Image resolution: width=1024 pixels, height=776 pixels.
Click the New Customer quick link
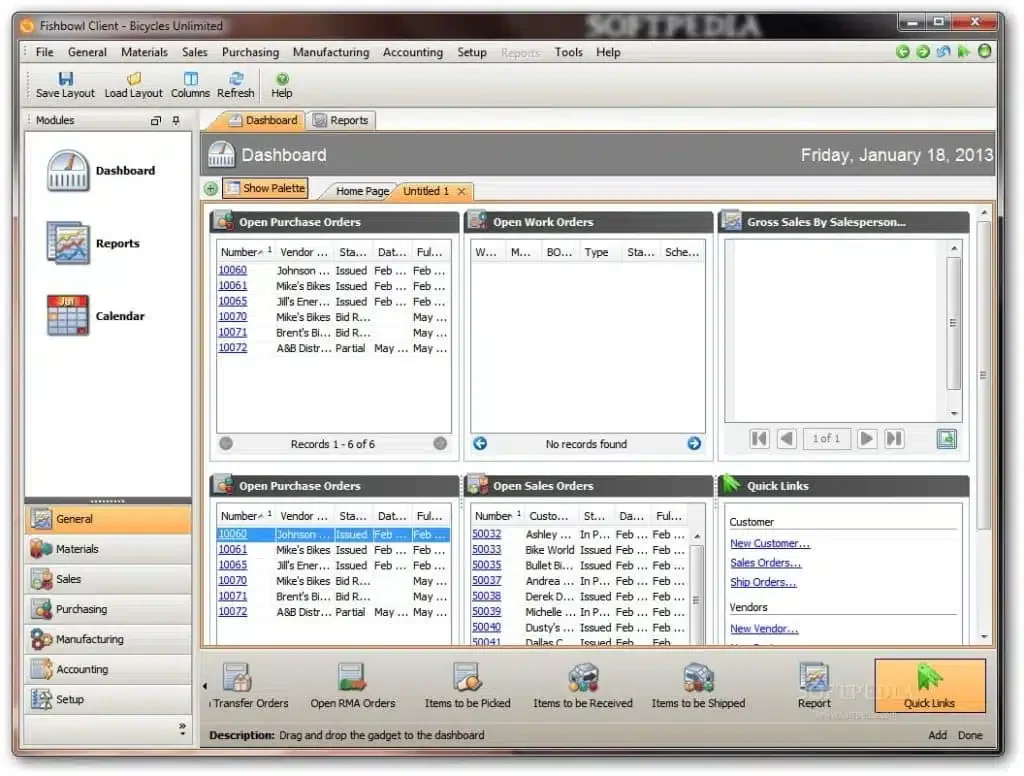[770, 543]
